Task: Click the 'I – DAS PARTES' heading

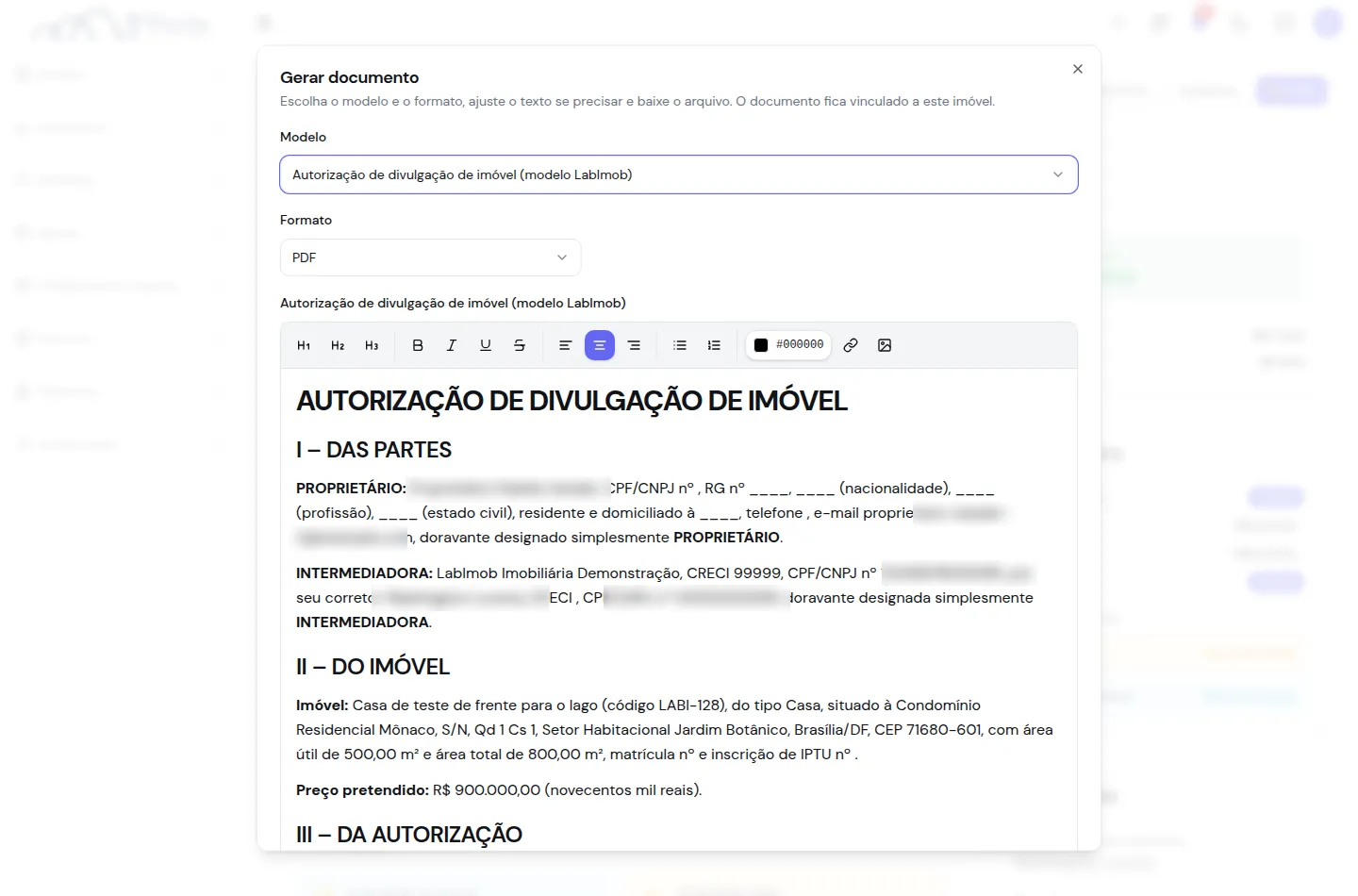Action: [373, 450]
